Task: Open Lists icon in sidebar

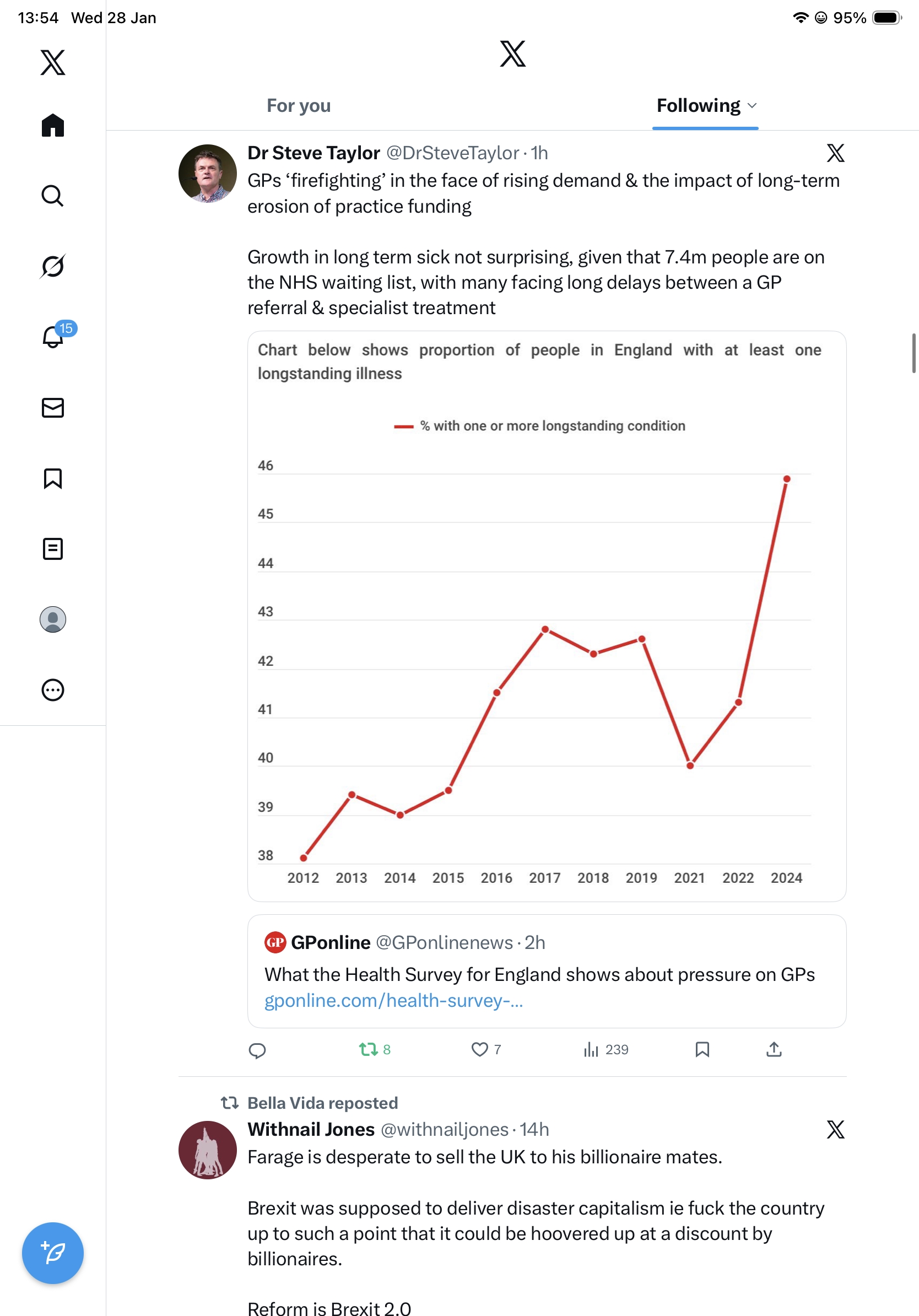Action: (x=53, y=548)
